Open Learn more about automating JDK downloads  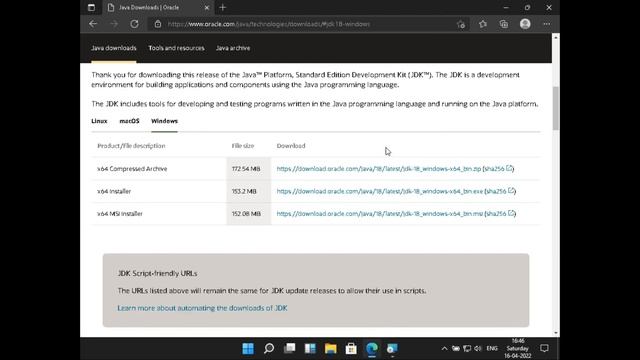tap(202, 308)
